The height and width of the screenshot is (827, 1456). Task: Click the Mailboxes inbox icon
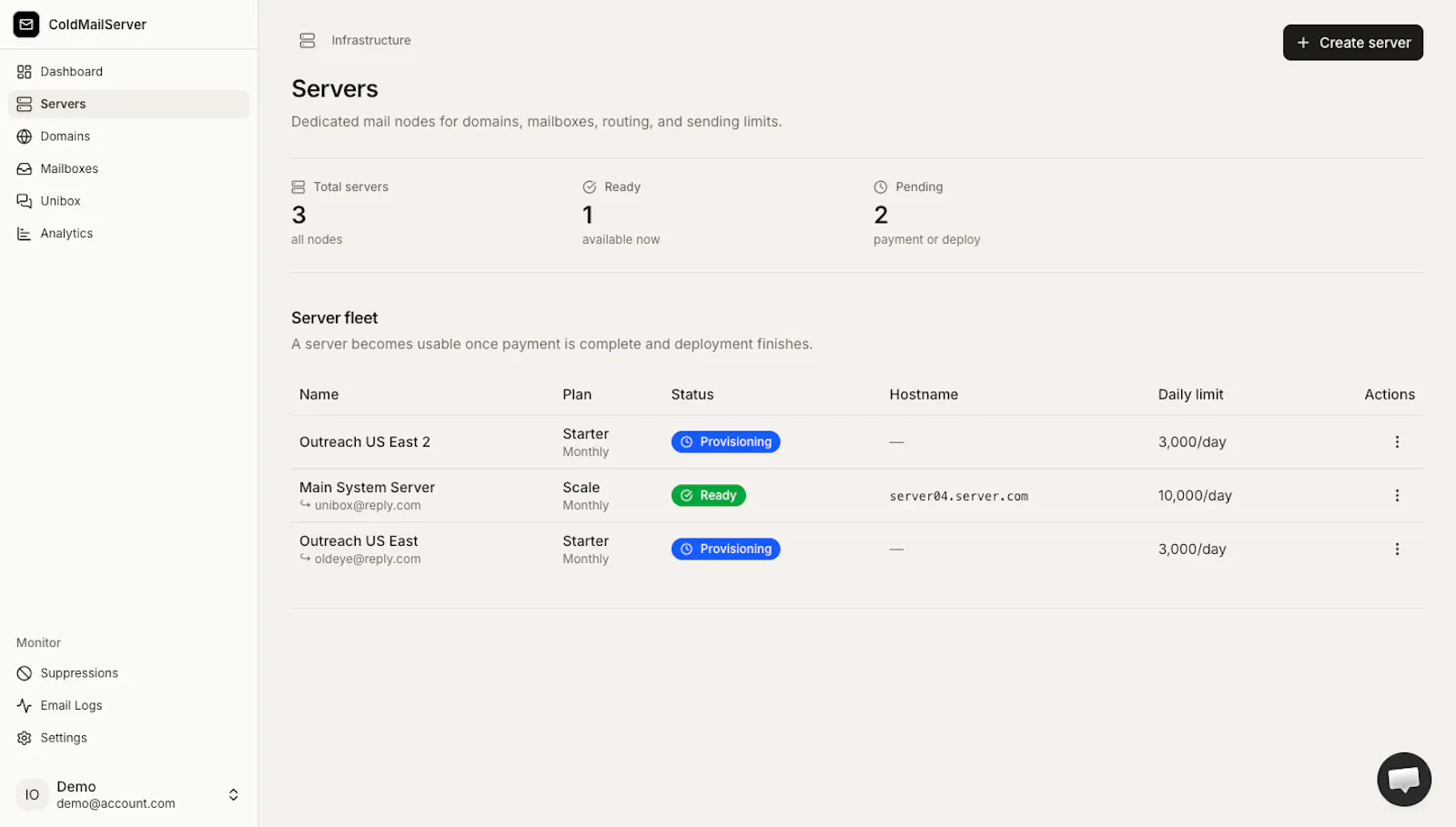coord(25,168)
